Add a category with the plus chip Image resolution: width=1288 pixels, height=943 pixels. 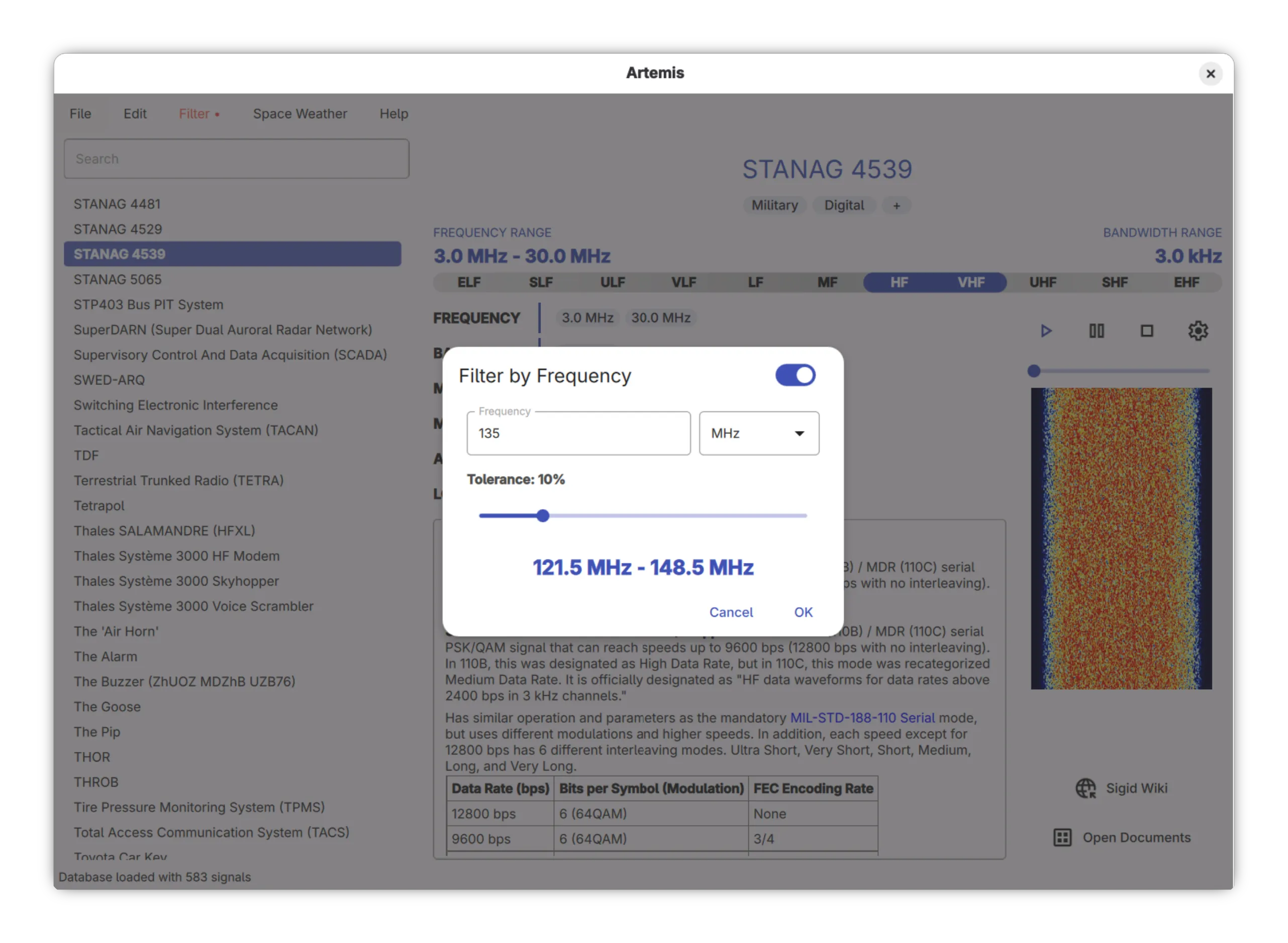(x=897, y=206)
